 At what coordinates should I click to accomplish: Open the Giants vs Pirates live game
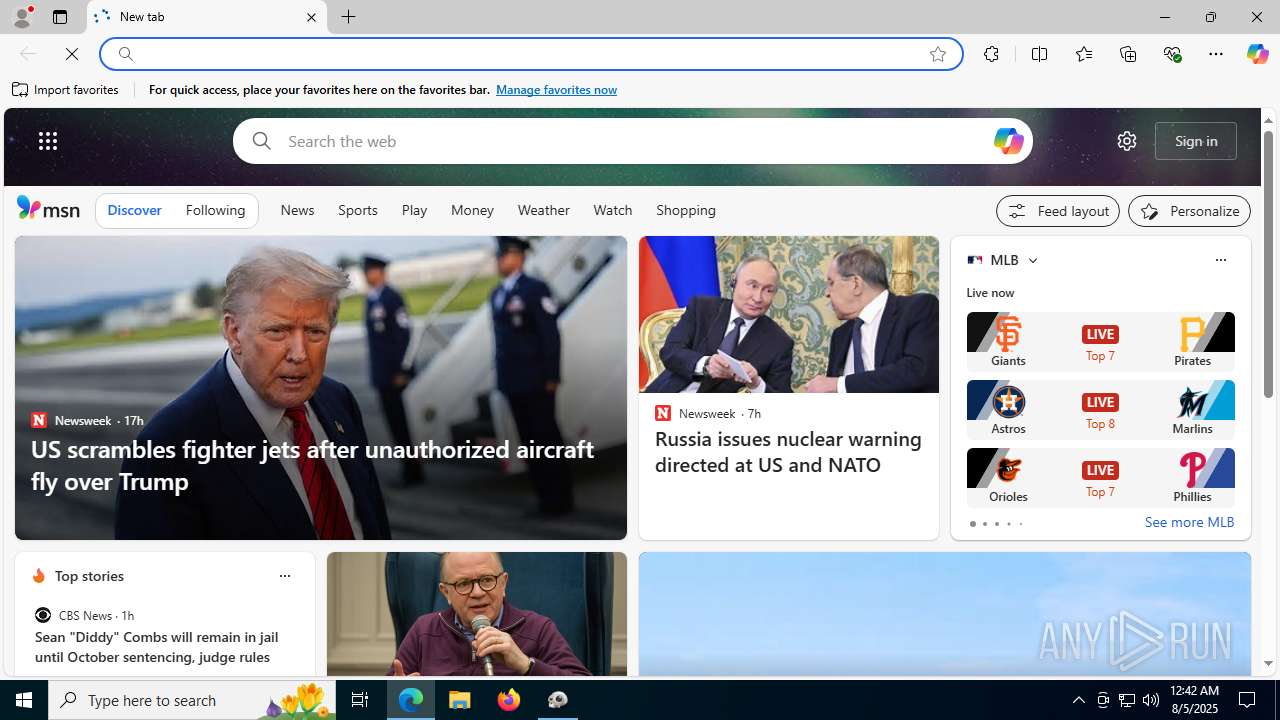click(1101, 342)
